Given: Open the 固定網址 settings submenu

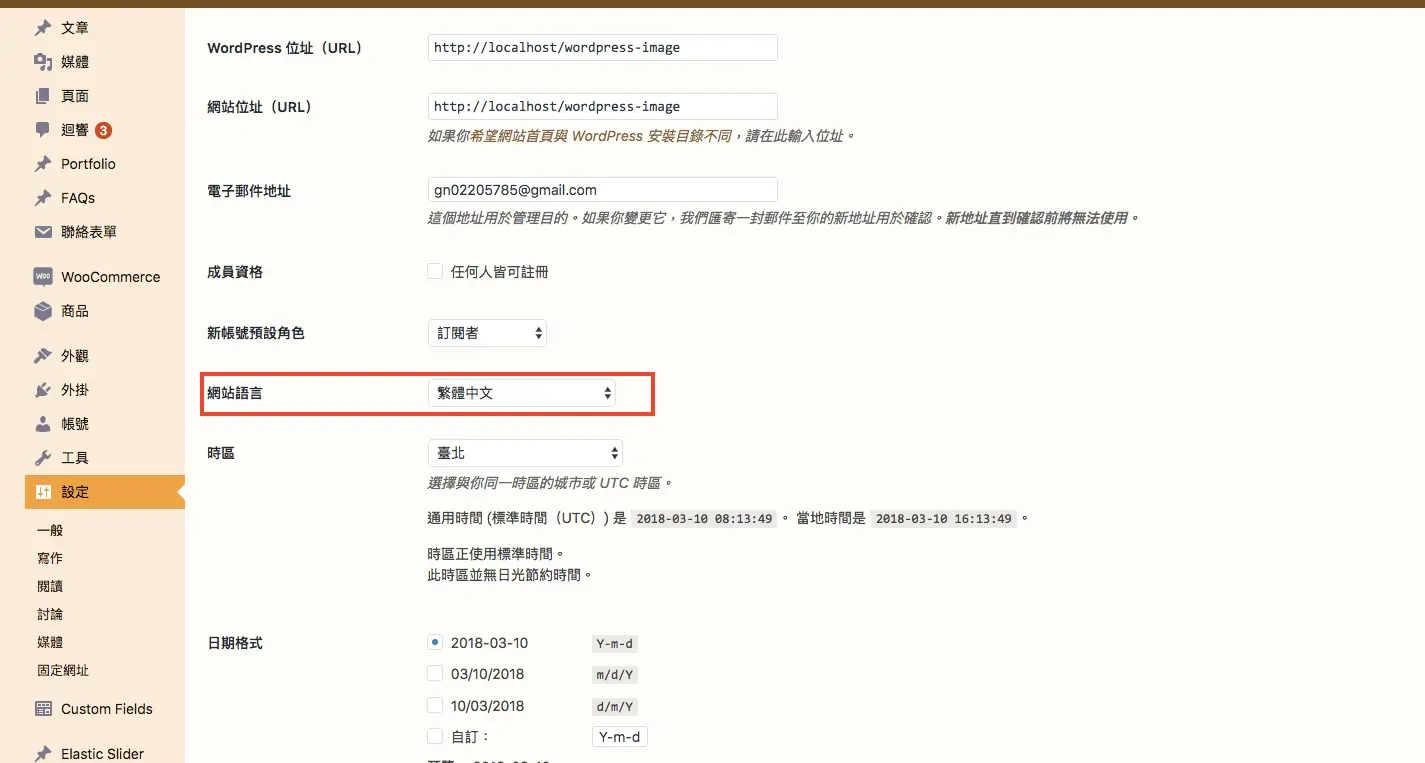Looking at the screenshot, I should (x=63, y=670).
